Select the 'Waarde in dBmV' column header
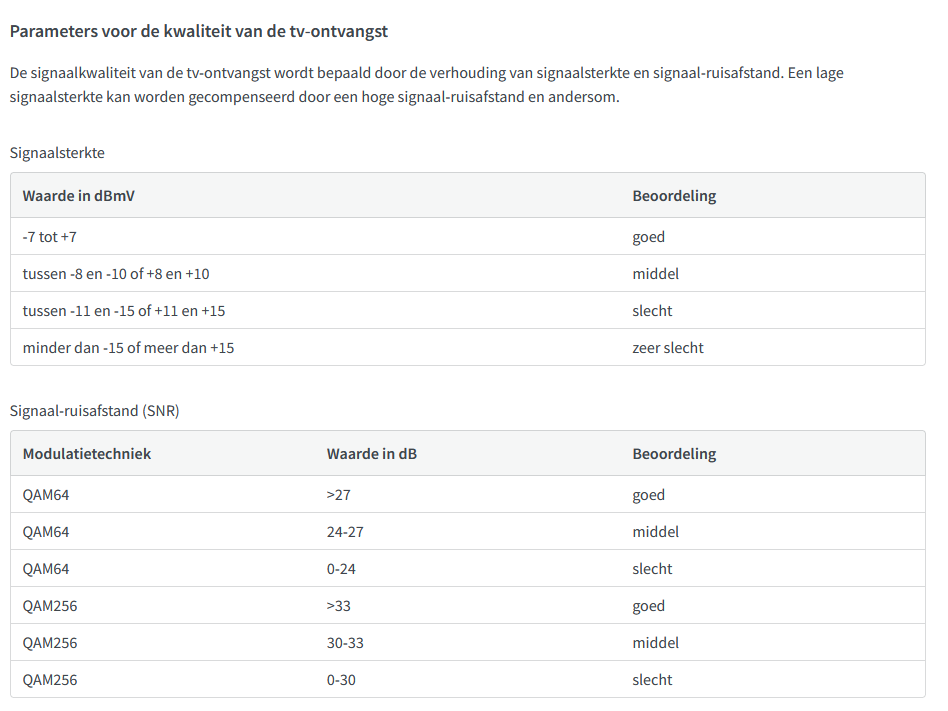The width and height of the screenshot is (948, 711). coord(79,196)
